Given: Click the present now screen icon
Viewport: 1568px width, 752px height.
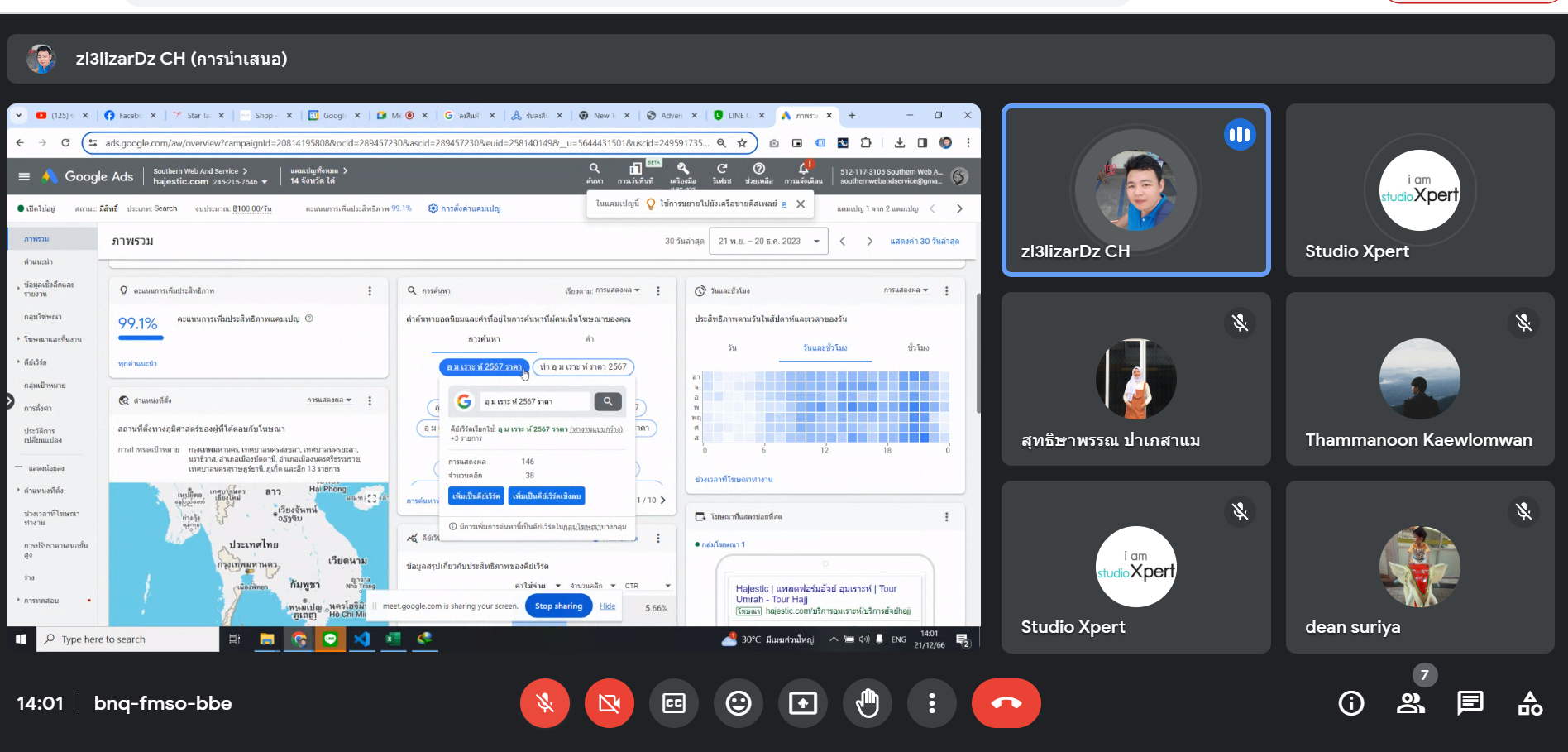Looking at the screenshot, I should [803, 703].
